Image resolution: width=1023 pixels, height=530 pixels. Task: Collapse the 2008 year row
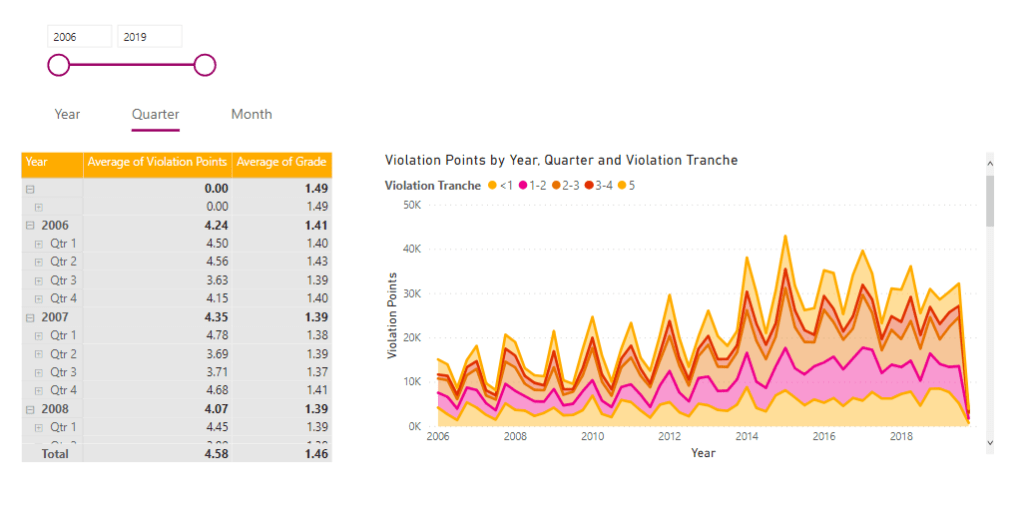(x=30, y=409)
